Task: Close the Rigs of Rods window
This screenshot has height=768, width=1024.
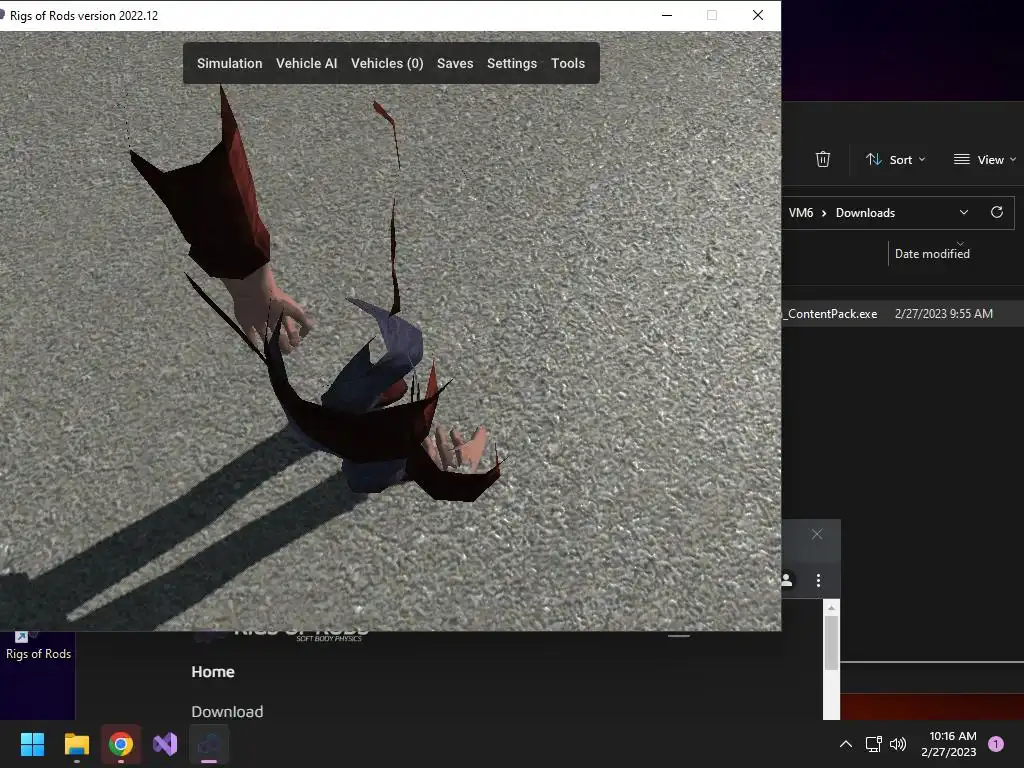Action: [x=758, y=15]
